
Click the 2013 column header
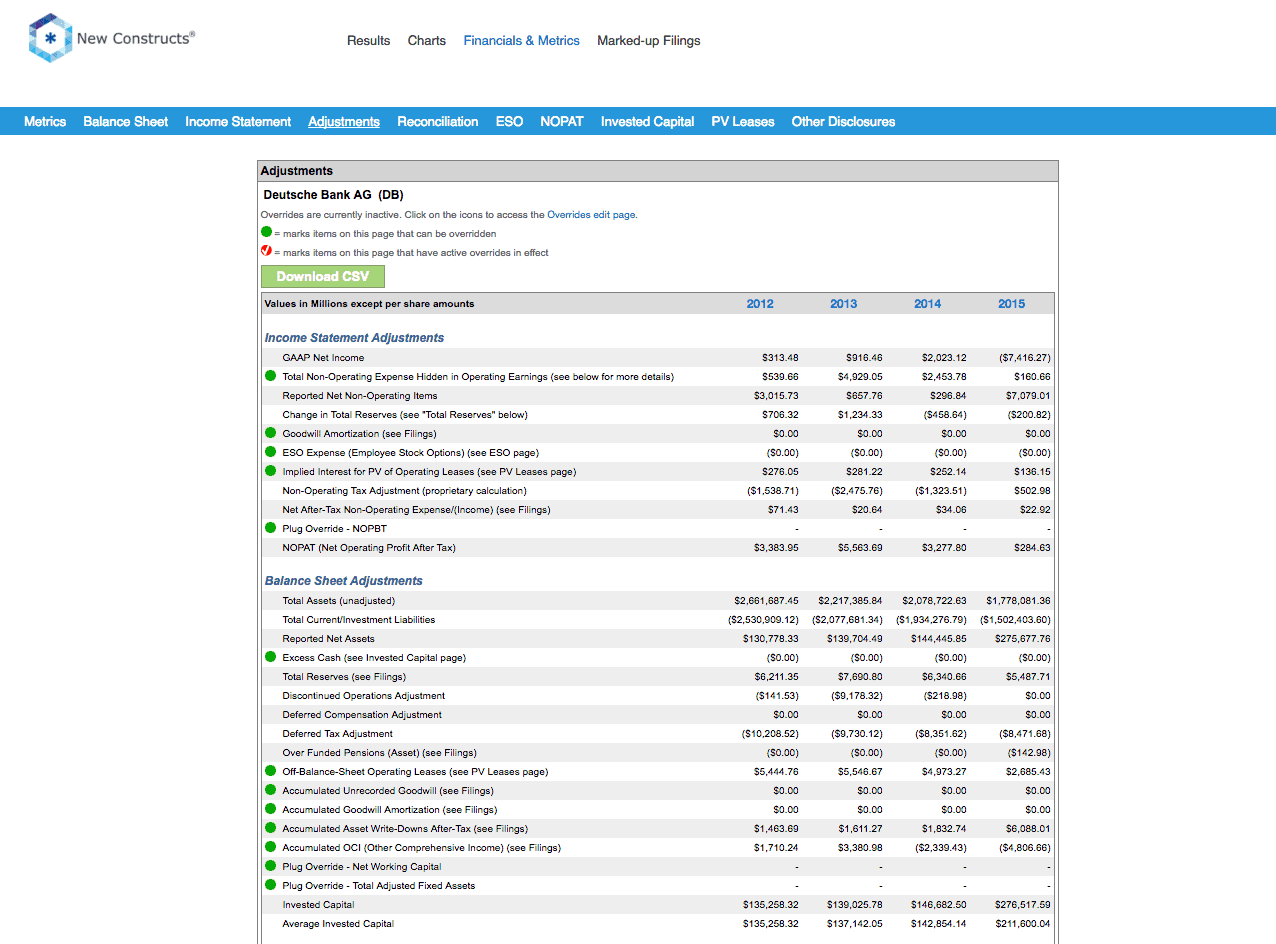(844, 303)
